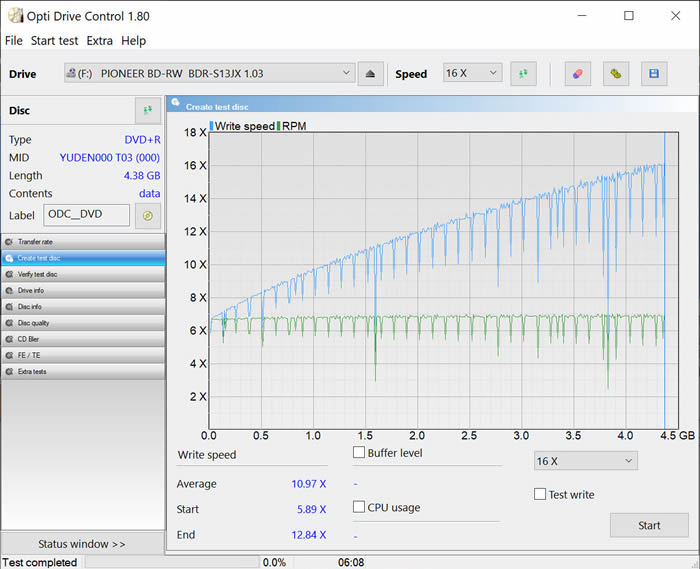Click the save floppy disk icon
This screenshot has height=569, width=700.
[654, 74]
